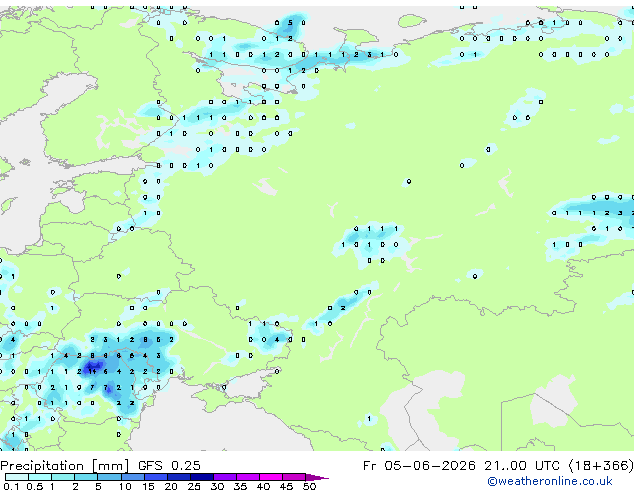Image resolution: width=634 pixels, height=490 pixels.
Task: Select the '10' legend scale label
Action: (125, 486)
